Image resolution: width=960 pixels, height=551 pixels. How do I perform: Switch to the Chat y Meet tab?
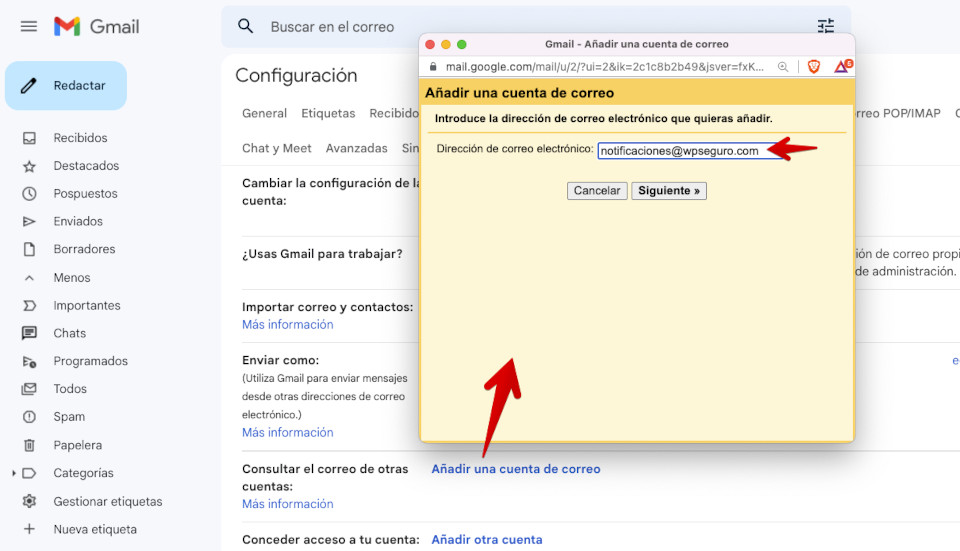click(x=277, y=148)
